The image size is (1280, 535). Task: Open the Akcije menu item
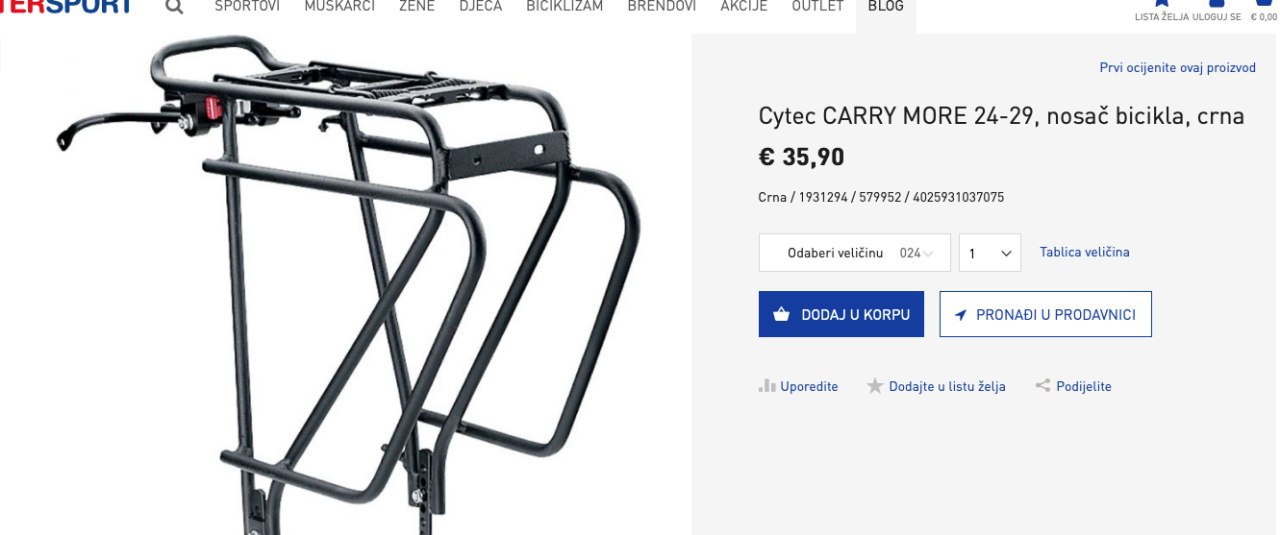point(744,6)
